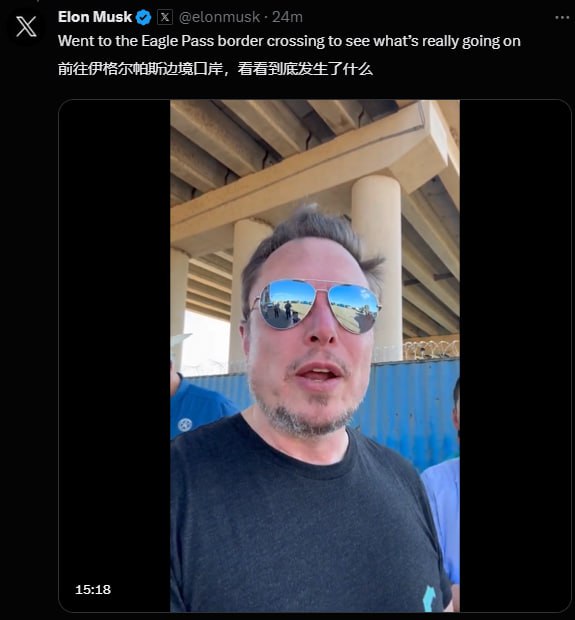Click the 24m post timestamp
Screen dimensions: 575x620
pos(288,17)
